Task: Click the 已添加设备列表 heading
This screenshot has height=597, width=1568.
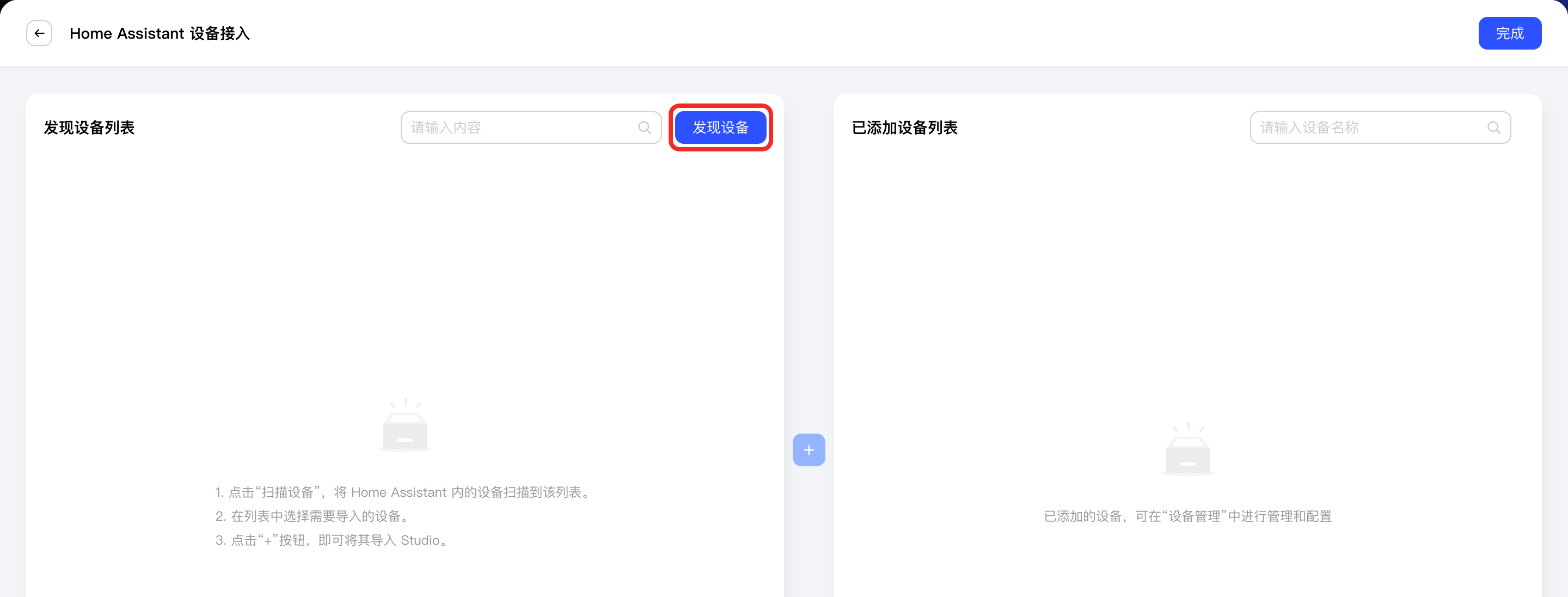Action: [904, 127]
